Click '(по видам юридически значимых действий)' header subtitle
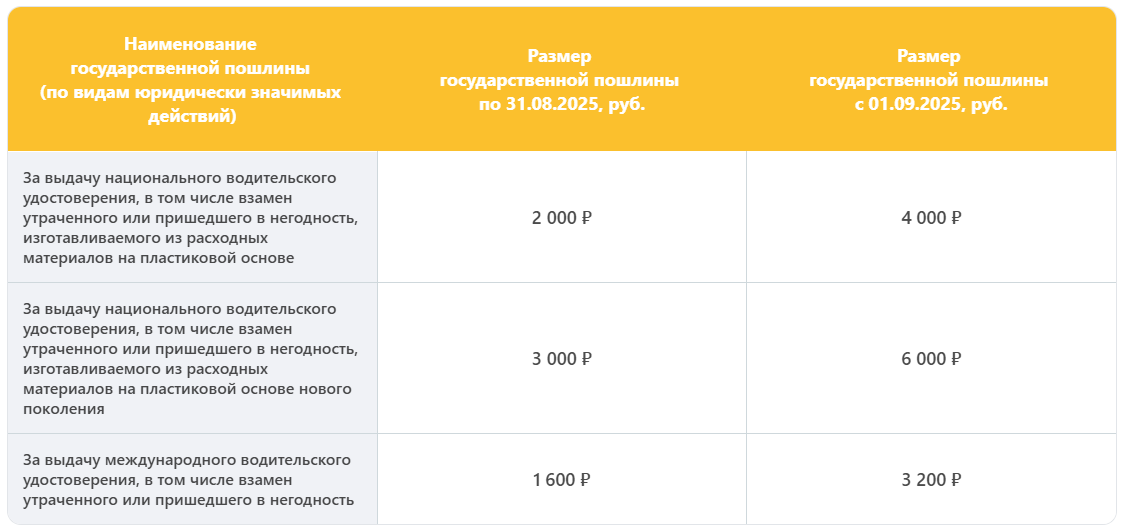This screenshot has width=1122, height=532. click(190, 104)
